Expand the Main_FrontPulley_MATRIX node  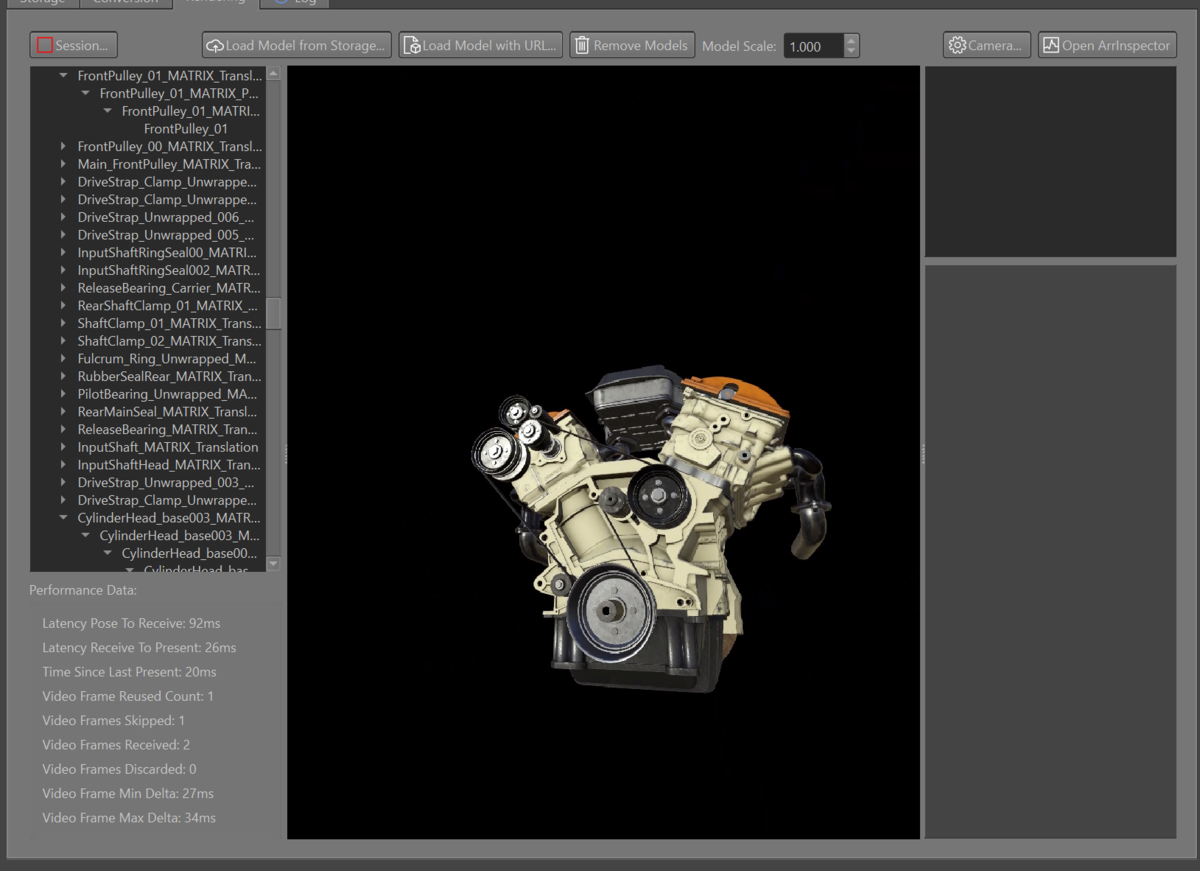[64, 164]
